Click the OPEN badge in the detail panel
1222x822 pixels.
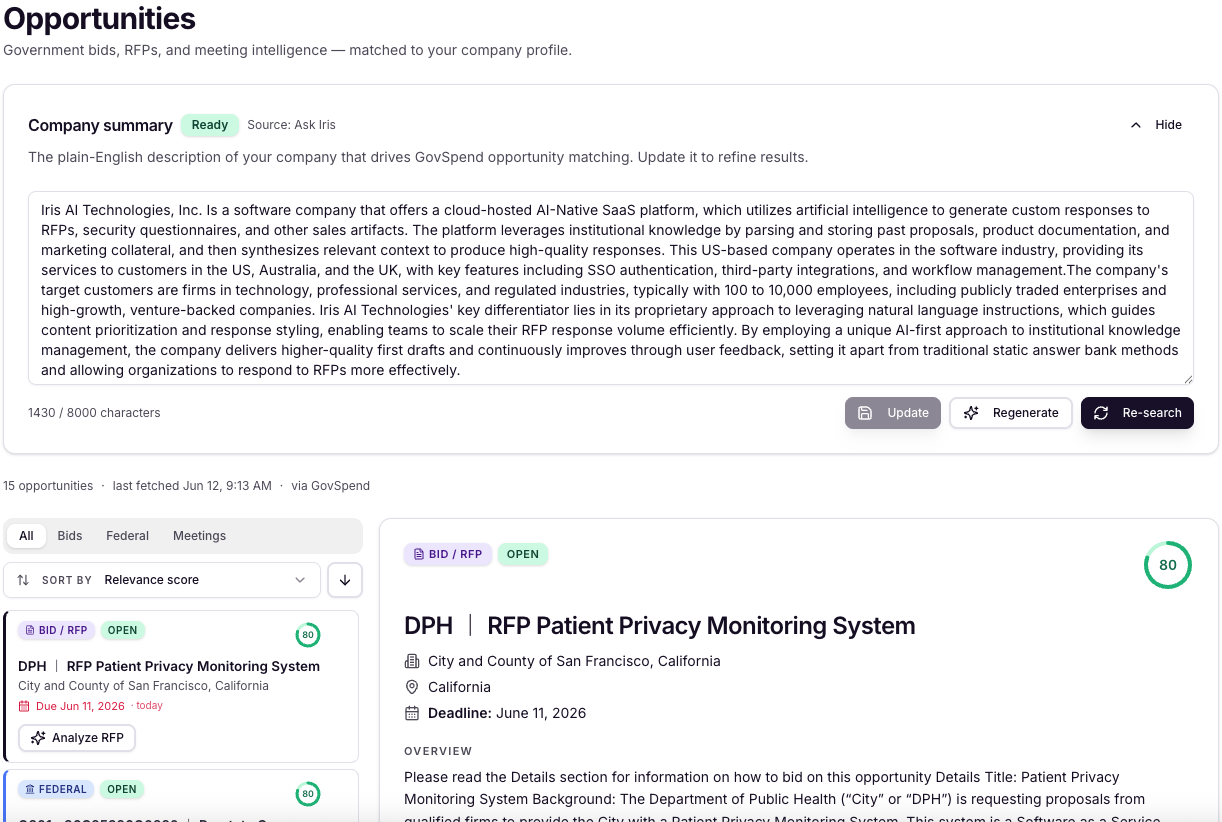click(523, 554)
